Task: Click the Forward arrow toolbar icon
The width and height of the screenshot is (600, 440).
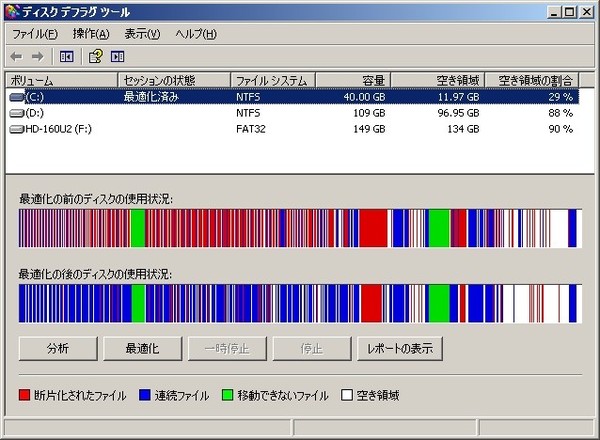Action: pyautogui.click(x=38, y=56)
